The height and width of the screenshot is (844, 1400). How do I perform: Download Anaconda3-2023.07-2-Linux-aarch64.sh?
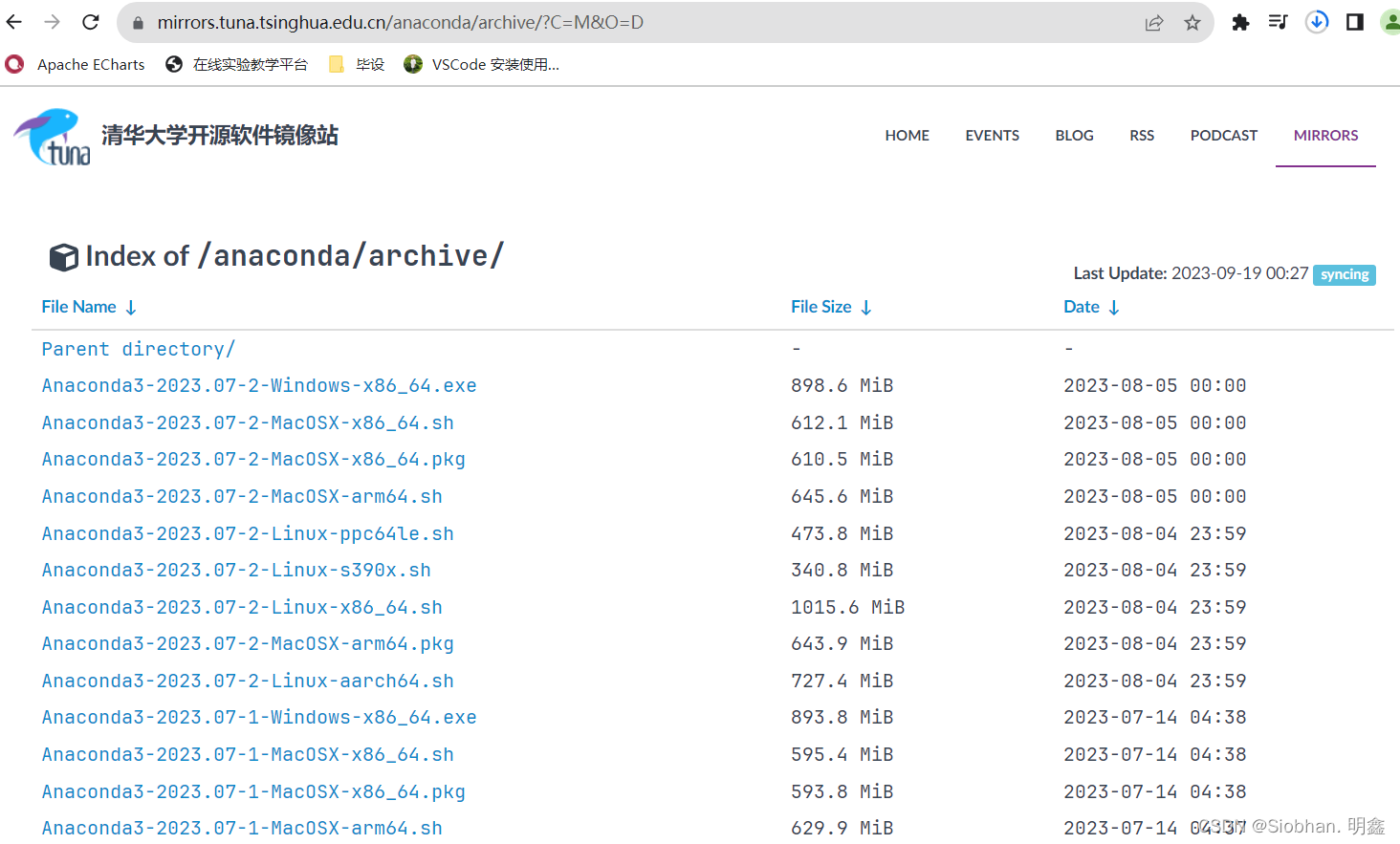[x=248, y=682]
